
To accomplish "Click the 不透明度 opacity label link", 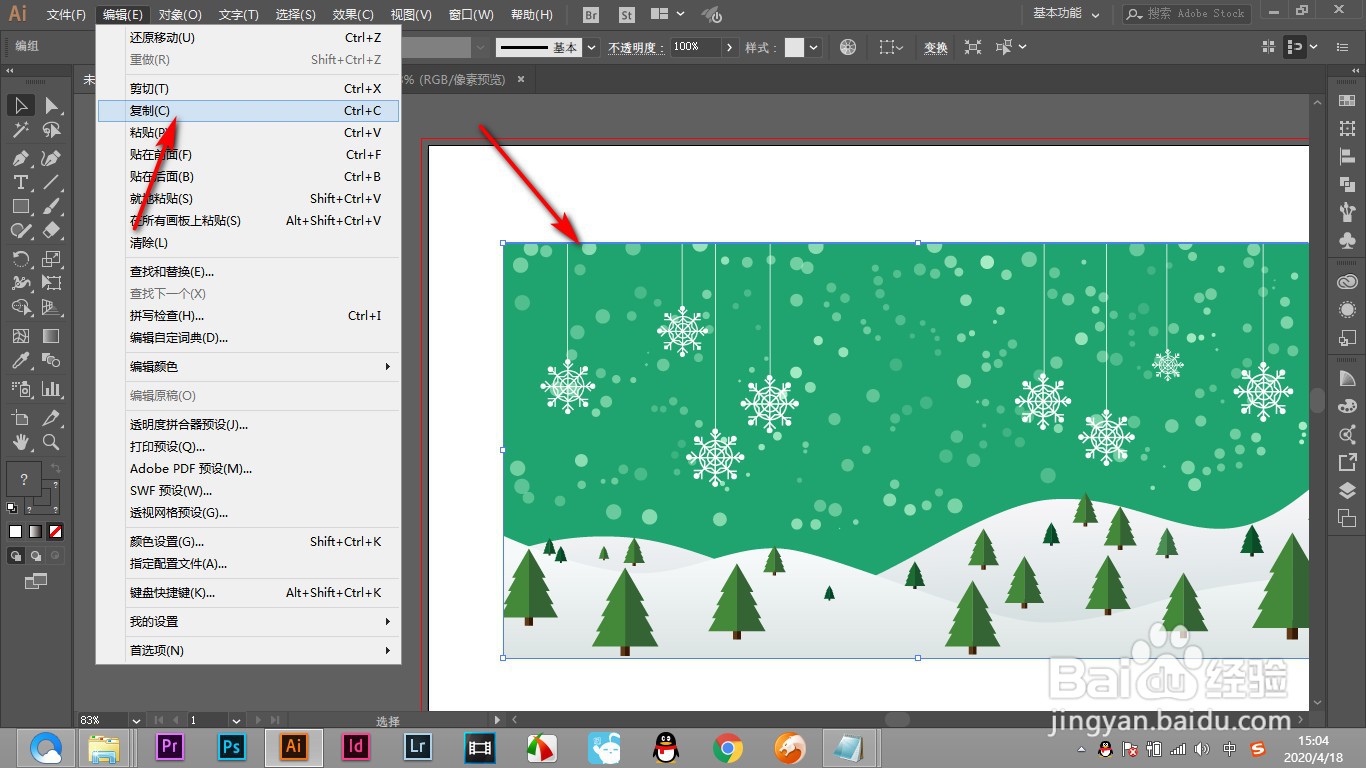I will 636,47.
